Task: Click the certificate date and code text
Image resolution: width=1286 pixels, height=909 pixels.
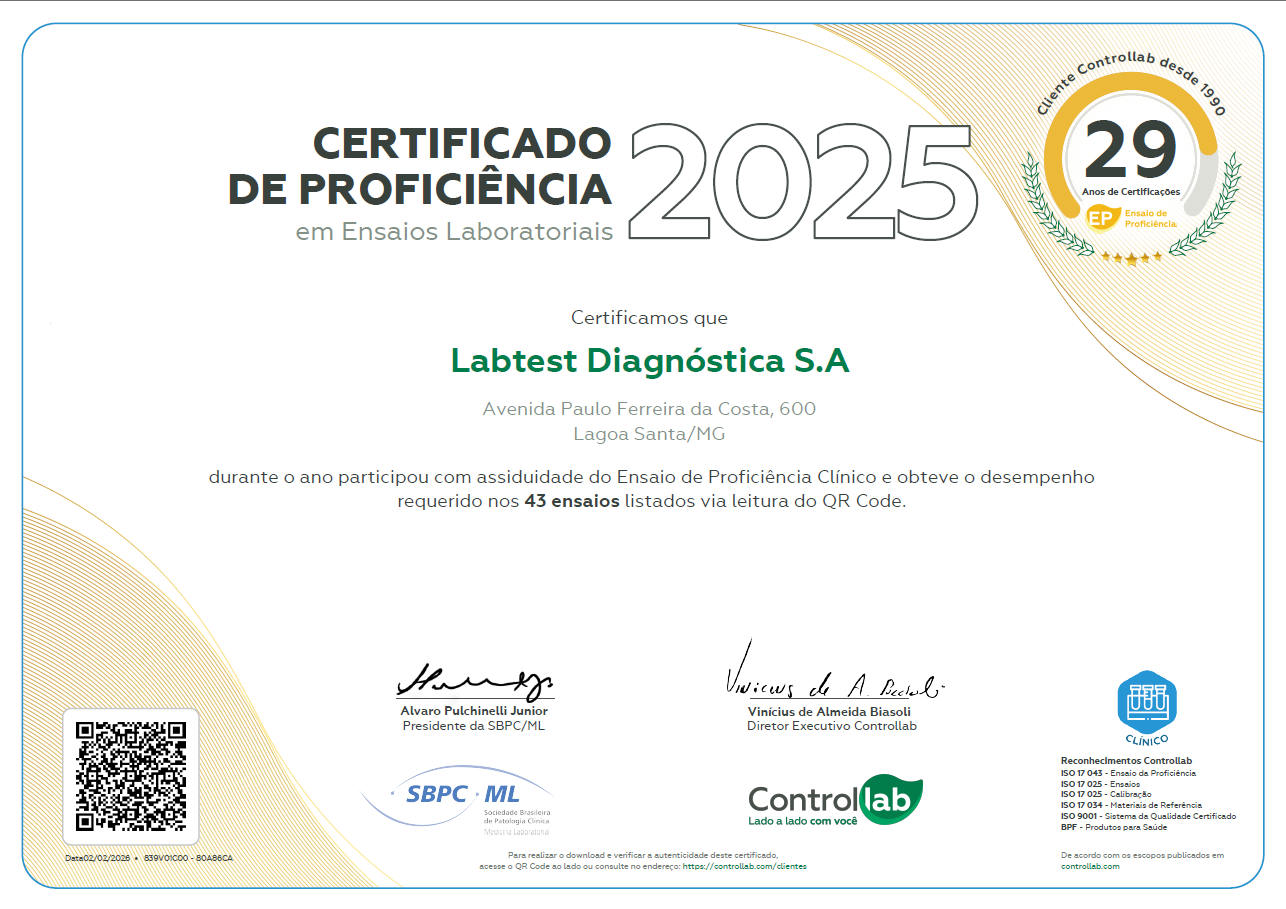Action: 149,858
